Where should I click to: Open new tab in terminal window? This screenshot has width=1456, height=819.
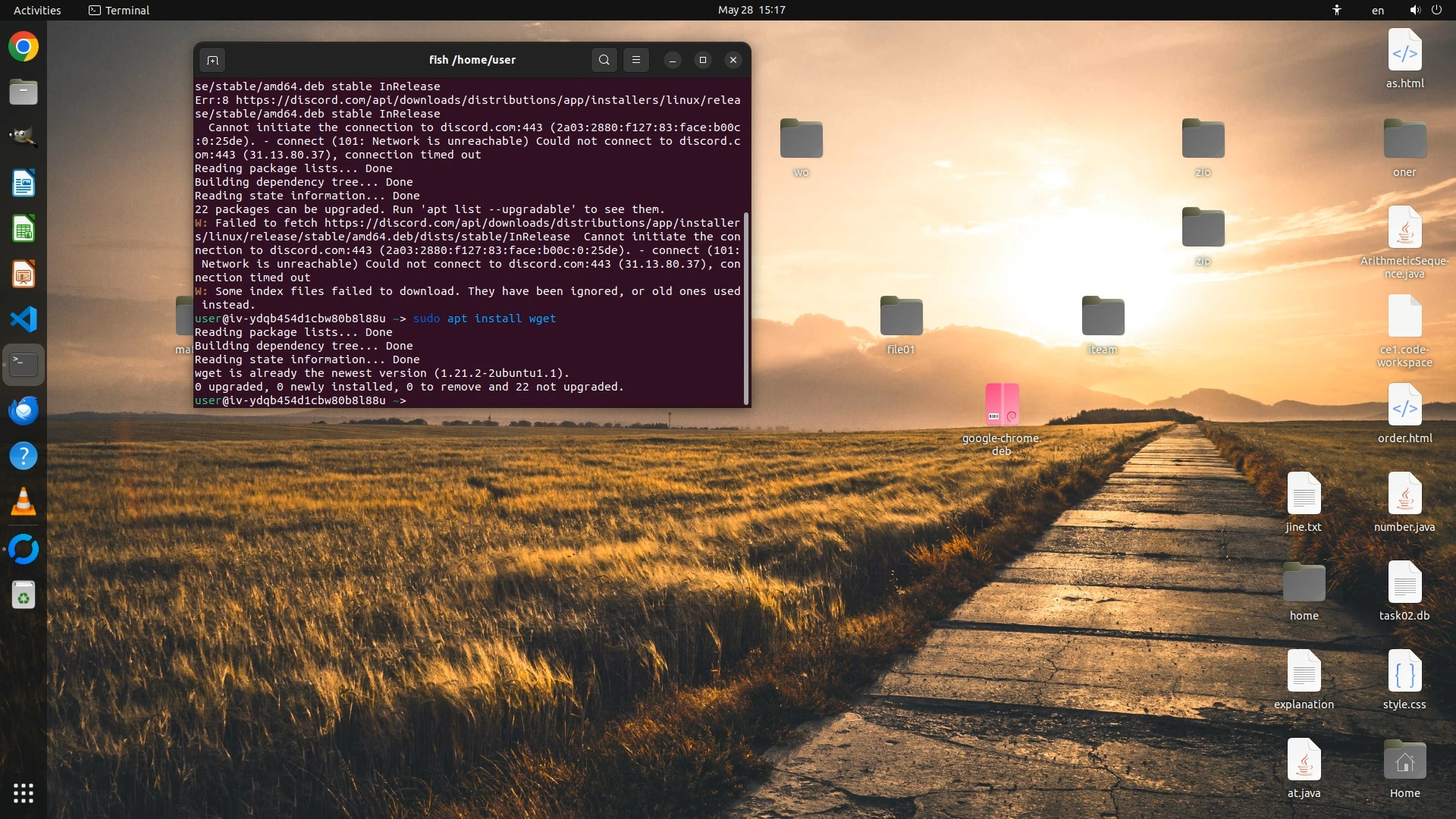(x=213, y=60)
